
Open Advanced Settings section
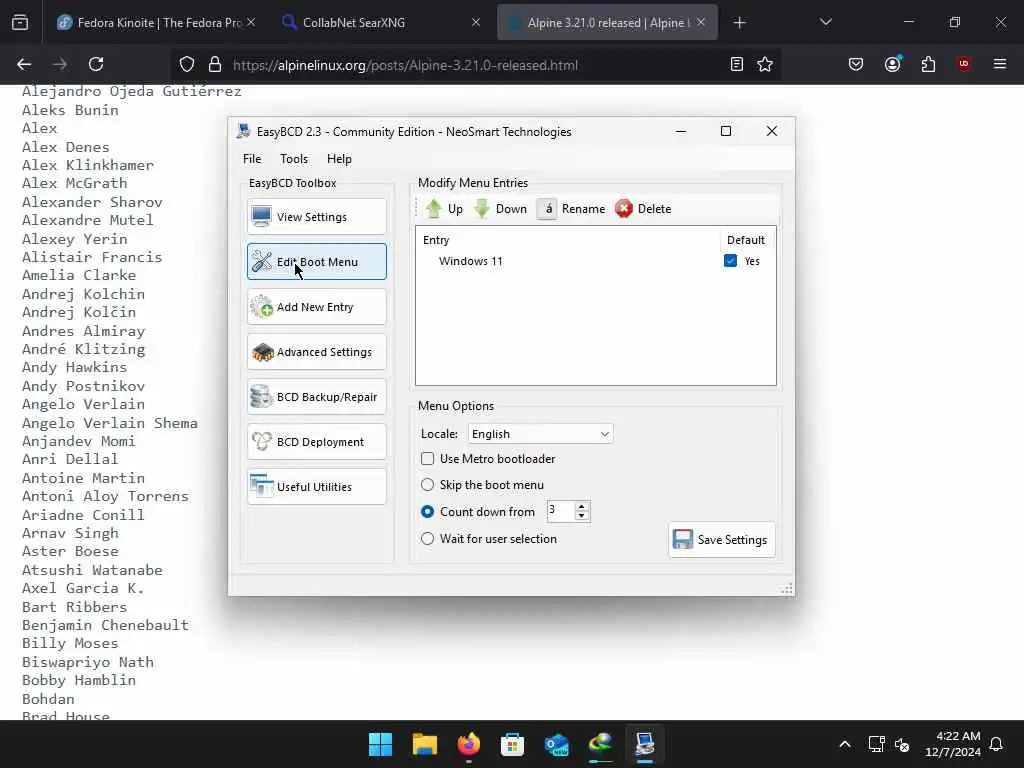pyautogui.click(x=317, y=352)
